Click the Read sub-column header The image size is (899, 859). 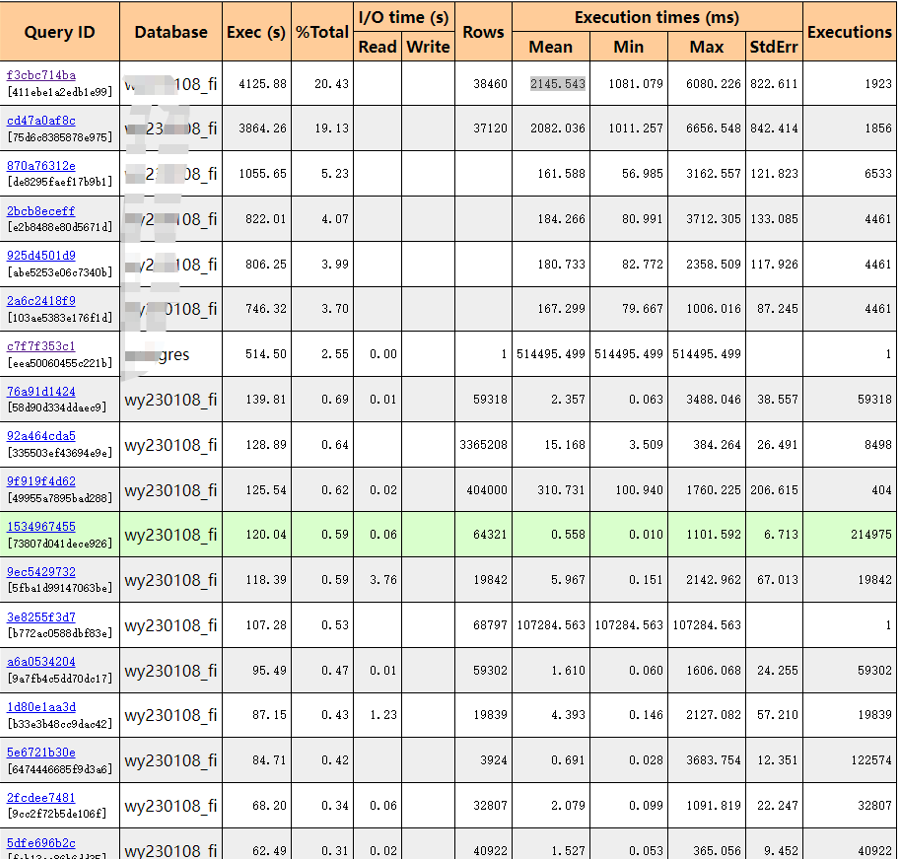(377, 47)
